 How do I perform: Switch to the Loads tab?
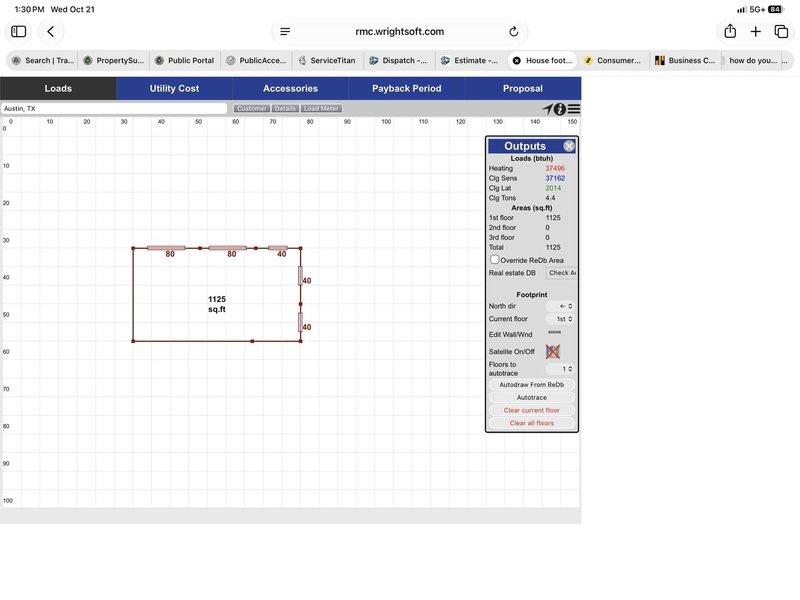pos(58,88)
